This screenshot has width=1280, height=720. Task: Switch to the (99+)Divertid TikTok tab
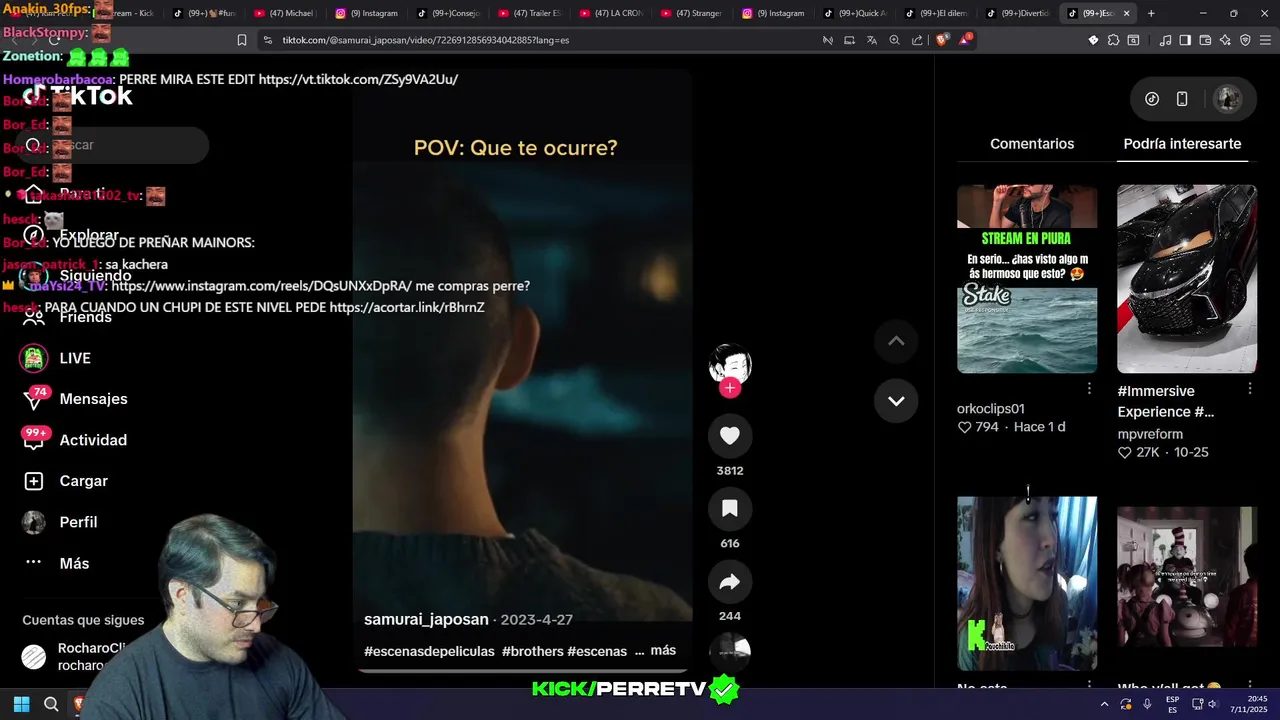click(x=1016, y=13)
